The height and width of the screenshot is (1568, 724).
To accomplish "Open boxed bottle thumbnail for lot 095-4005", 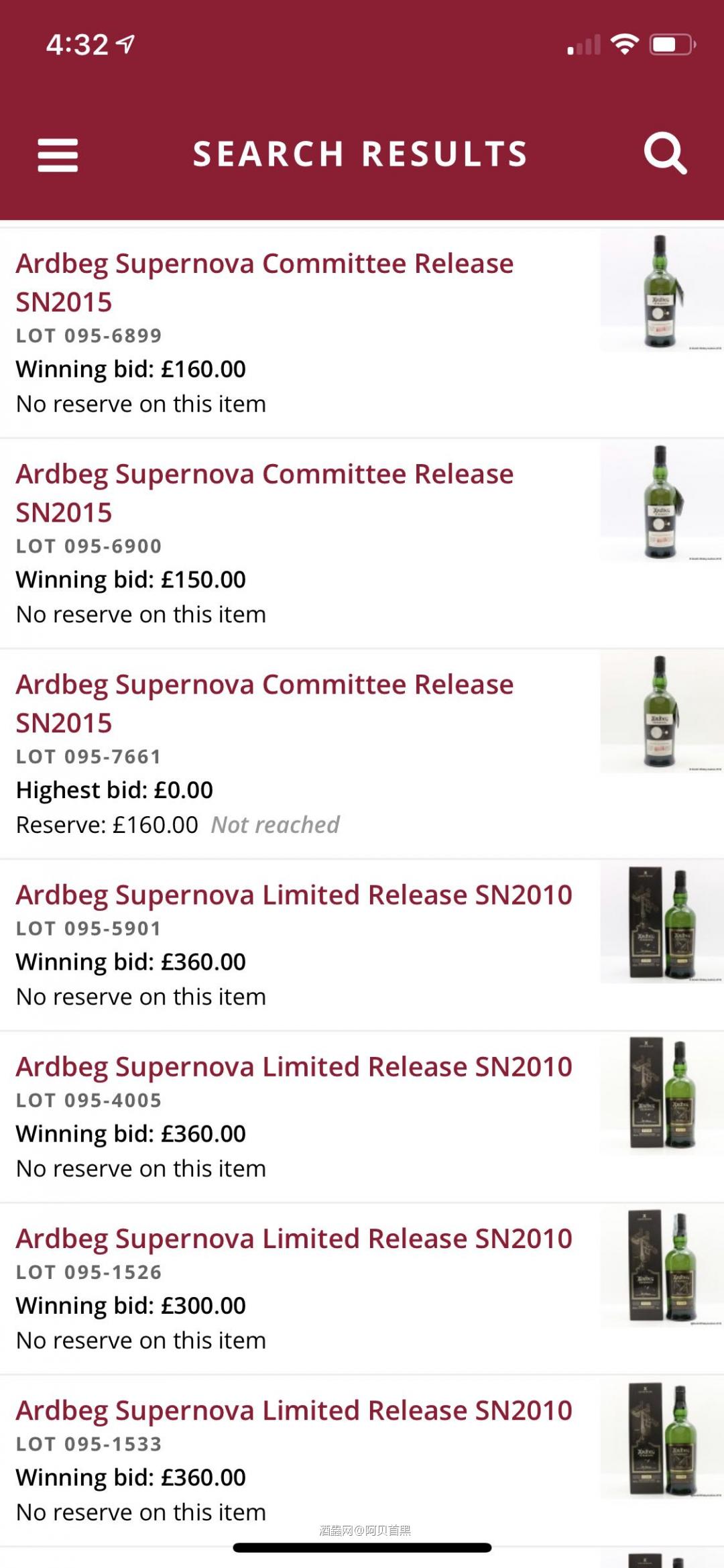I will (662, 1095).
